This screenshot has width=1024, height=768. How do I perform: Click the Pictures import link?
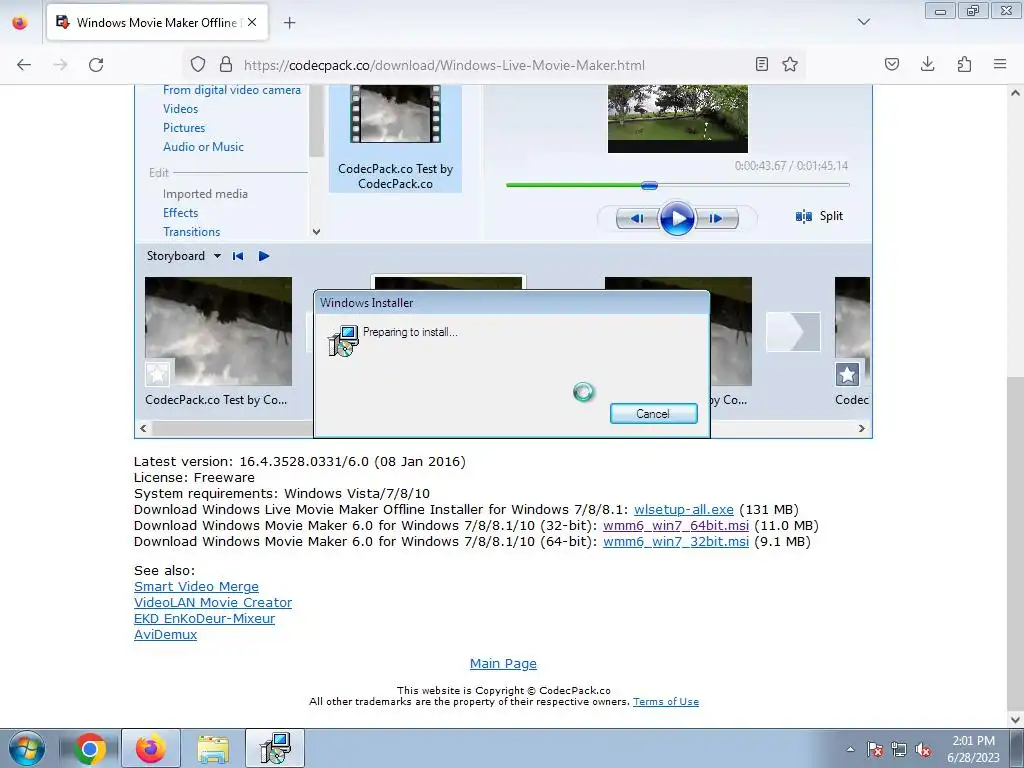[x=184, y=128]
